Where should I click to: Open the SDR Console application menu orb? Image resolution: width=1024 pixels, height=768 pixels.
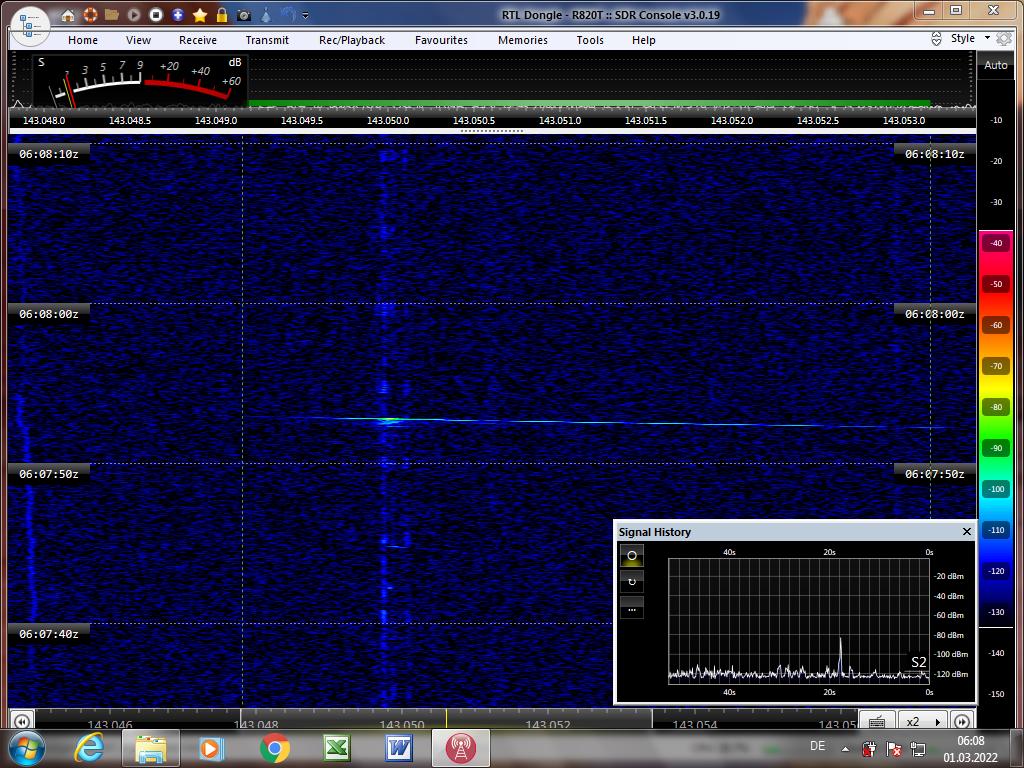30,26
